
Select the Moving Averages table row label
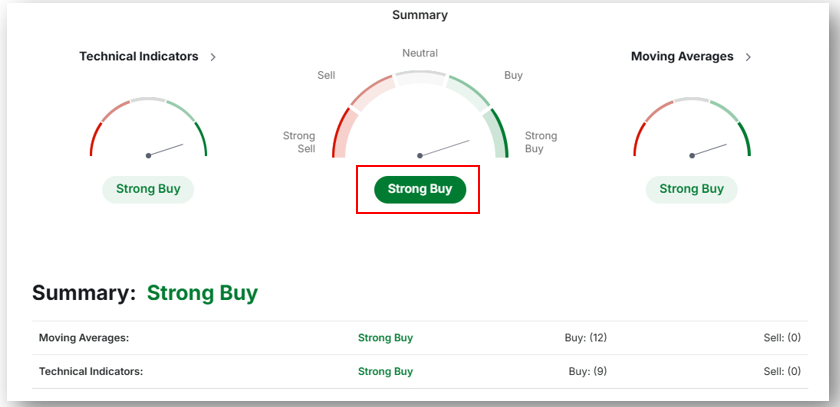pyautogui.click(x=84, y=338)
